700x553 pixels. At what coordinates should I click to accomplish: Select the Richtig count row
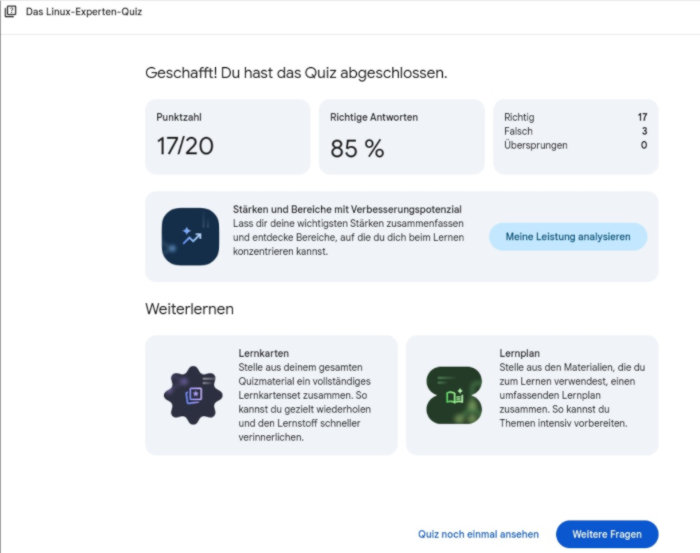pyautogui.click(x=575, y=117)
